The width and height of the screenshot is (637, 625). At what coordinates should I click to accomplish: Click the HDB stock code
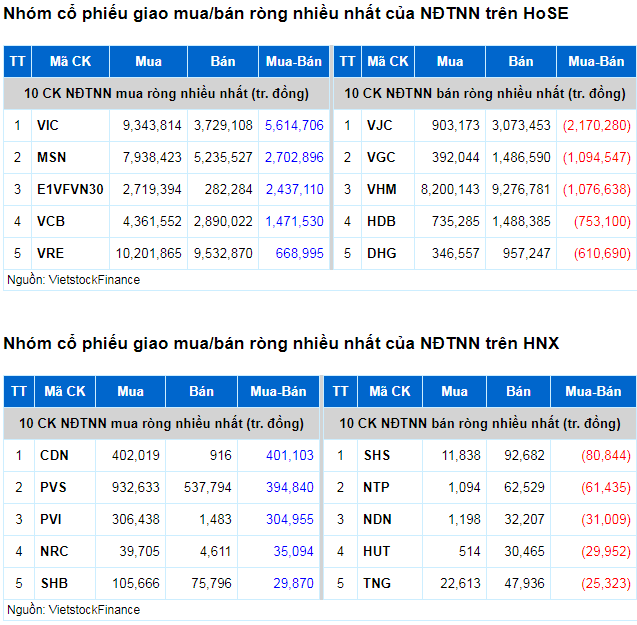point(381,221)
